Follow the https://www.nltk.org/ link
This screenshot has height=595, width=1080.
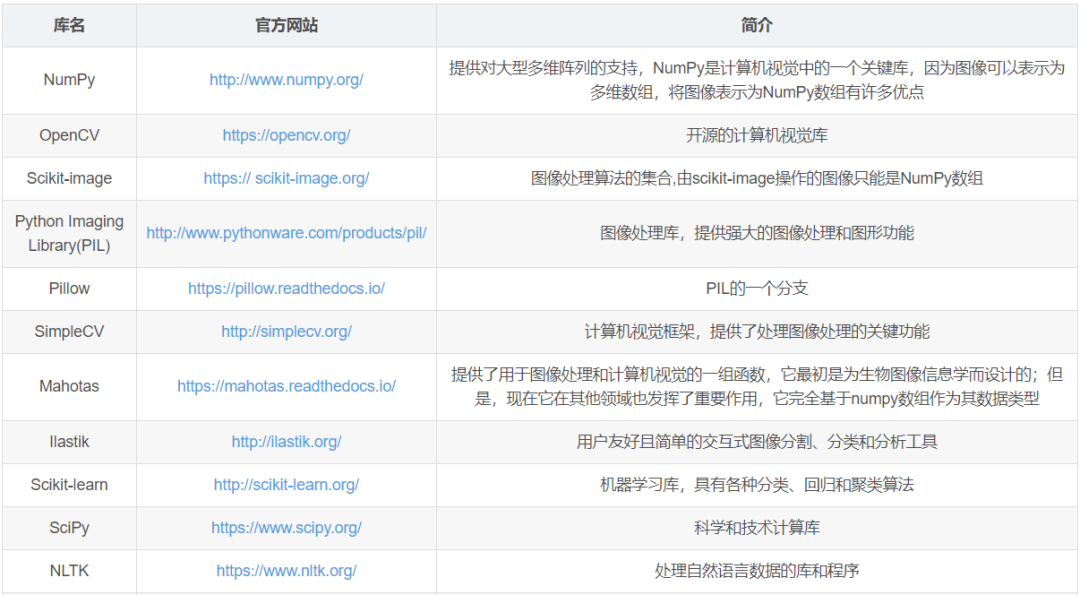click(x=286, y=571)
